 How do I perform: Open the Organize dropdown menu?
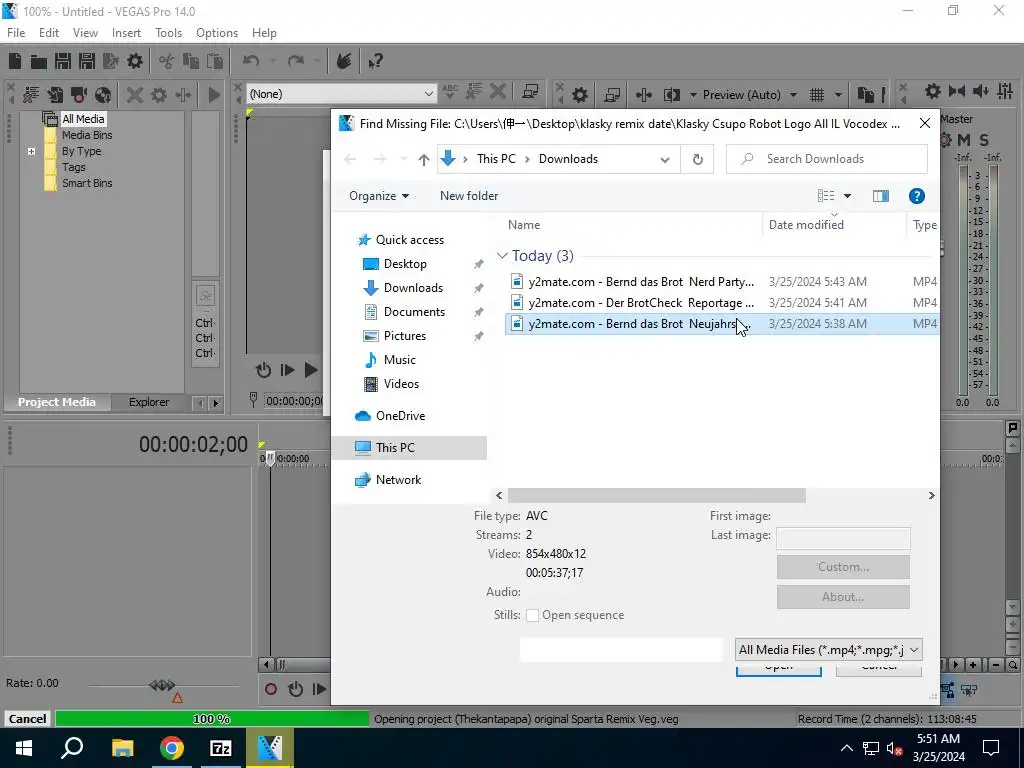coord(379,196)
